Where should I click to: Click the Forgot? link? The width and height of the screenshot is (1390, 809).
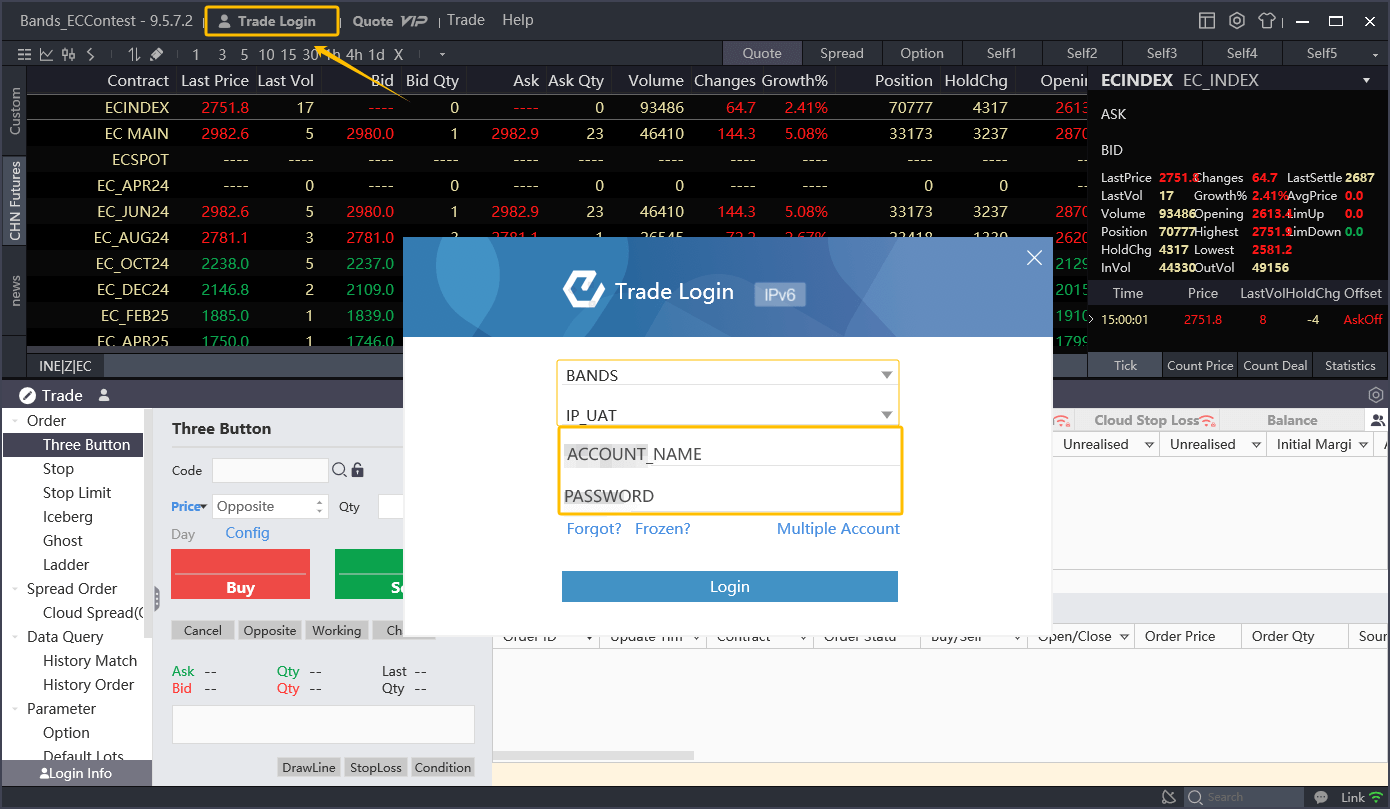click(x=594, y=529)
